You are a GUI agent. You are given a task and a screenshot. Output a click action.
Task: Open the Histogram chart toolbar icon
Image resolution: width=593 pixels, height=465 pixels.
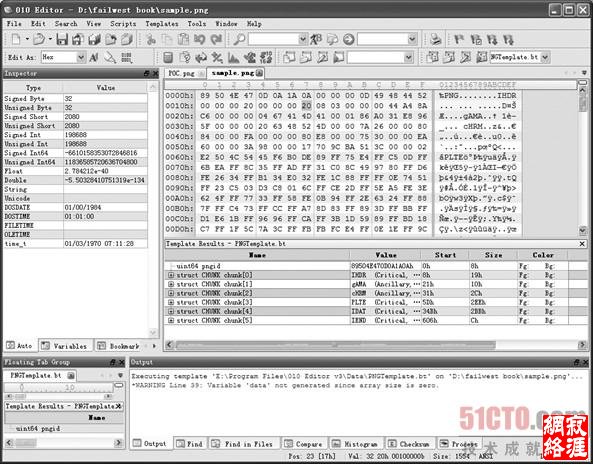(x=233, y=57)
